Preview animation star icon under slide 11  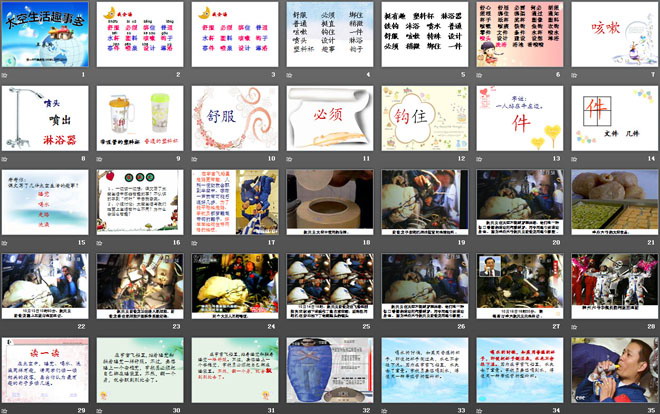click(x=290, y=159)
